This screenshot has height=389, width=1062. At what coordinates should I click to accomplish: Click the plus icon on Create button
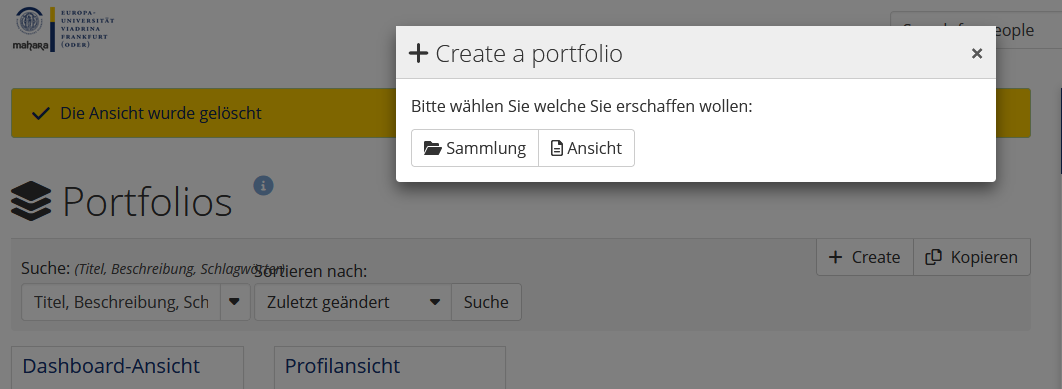pos(836,257)
